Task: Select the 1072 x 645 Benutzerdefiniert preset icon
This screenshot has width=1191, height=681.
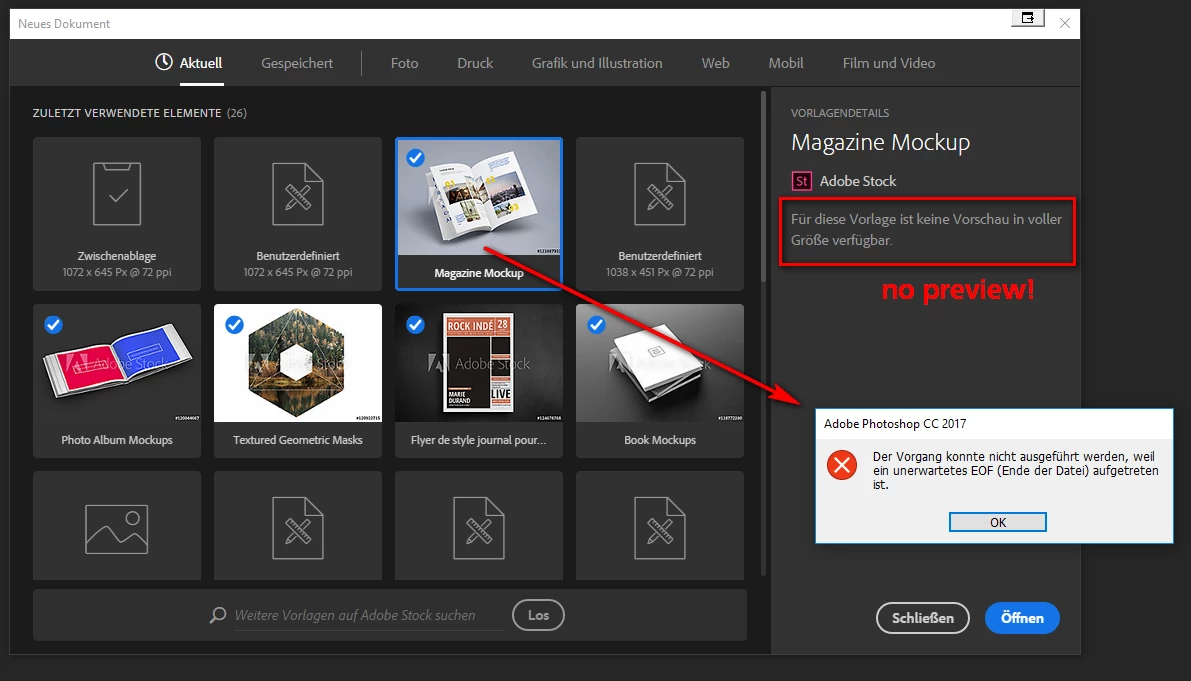Action: [298, 194]
